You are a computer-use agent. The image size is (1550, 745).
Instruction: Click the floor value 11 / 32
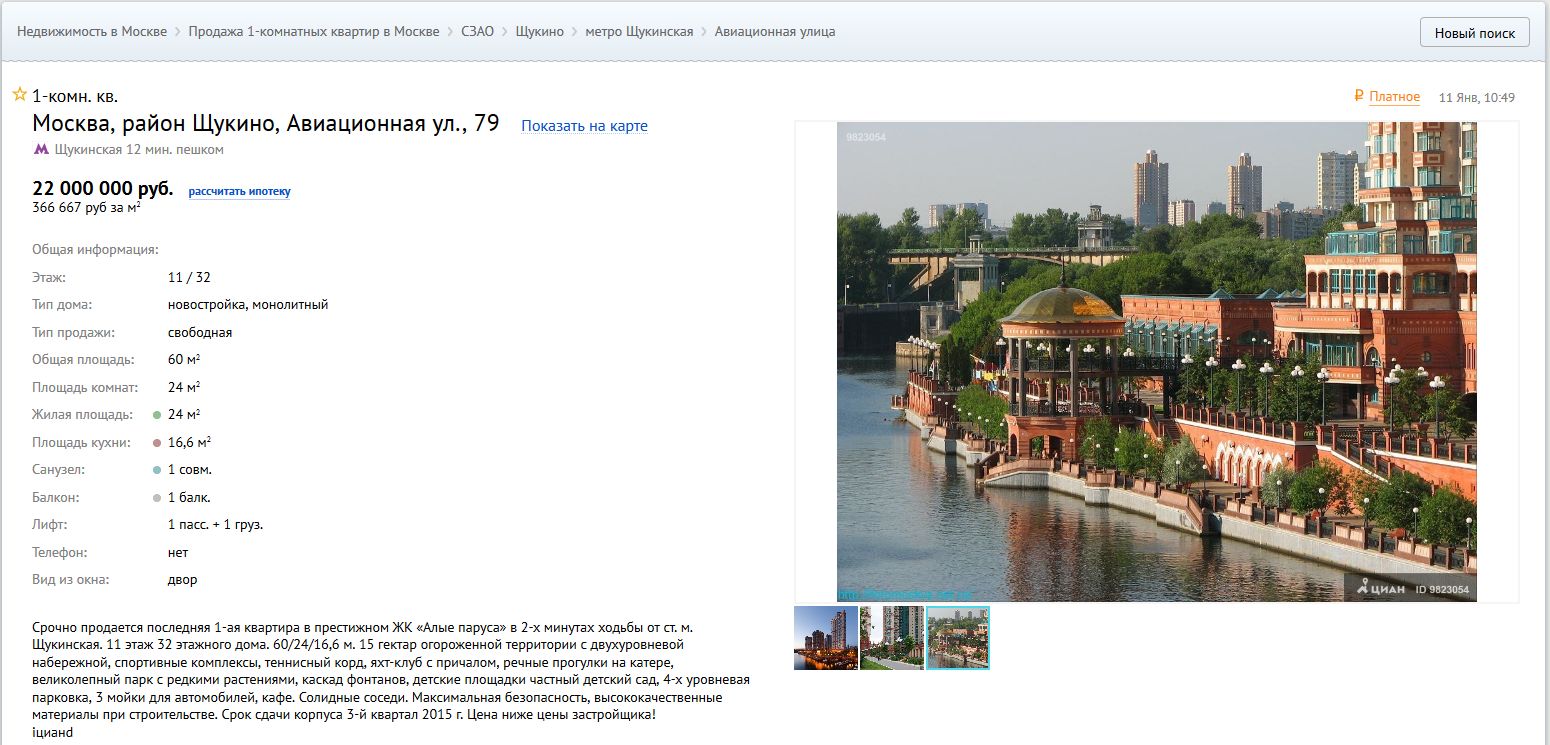189,277
